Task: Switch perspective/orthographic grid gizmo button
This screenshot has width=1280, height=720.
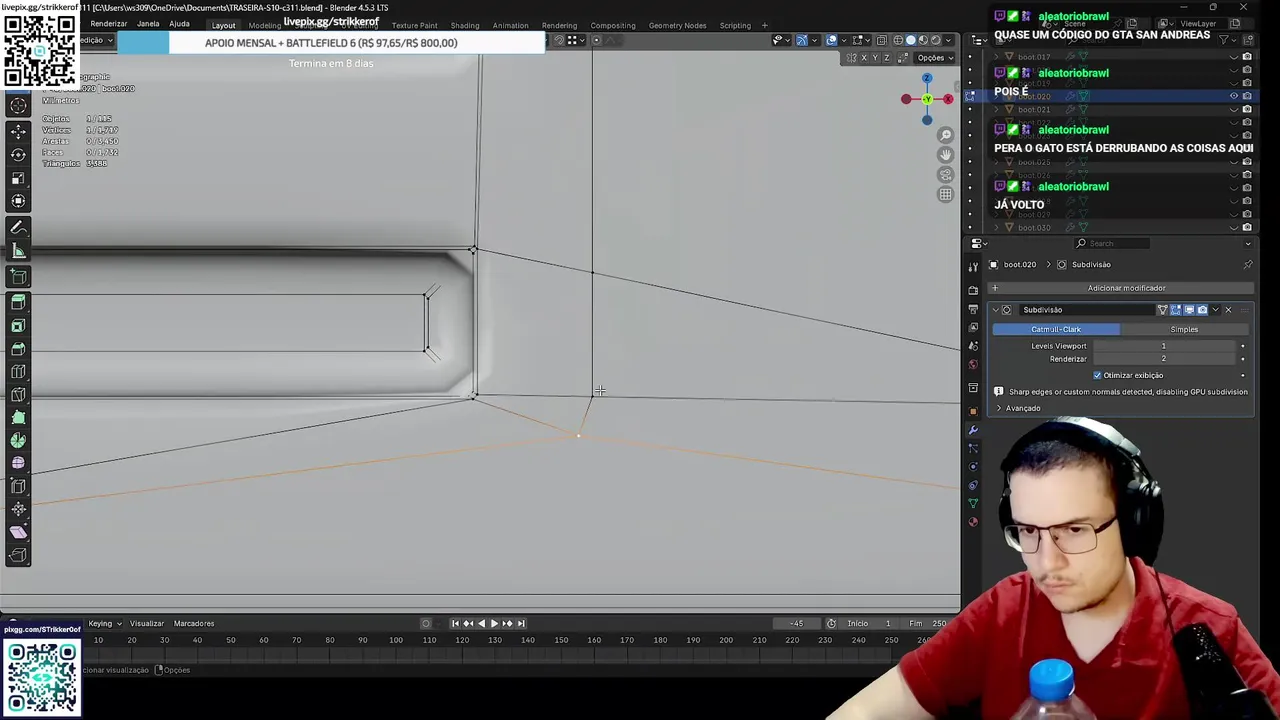Action: (x=945, y=194)
